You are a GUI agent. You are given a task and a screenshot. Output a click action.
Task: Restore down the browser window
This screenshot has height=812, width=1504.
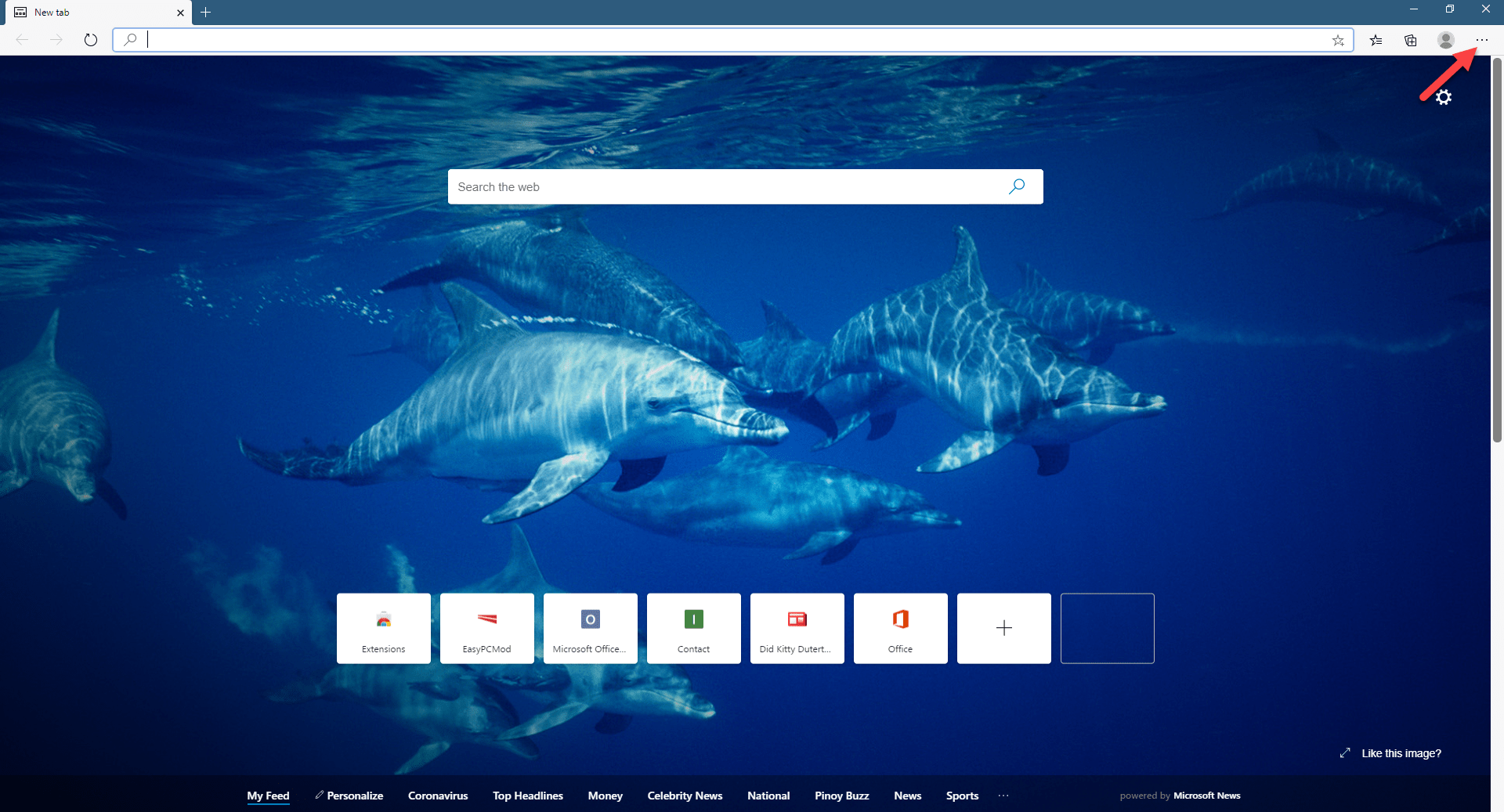(x=1450, y=9)
